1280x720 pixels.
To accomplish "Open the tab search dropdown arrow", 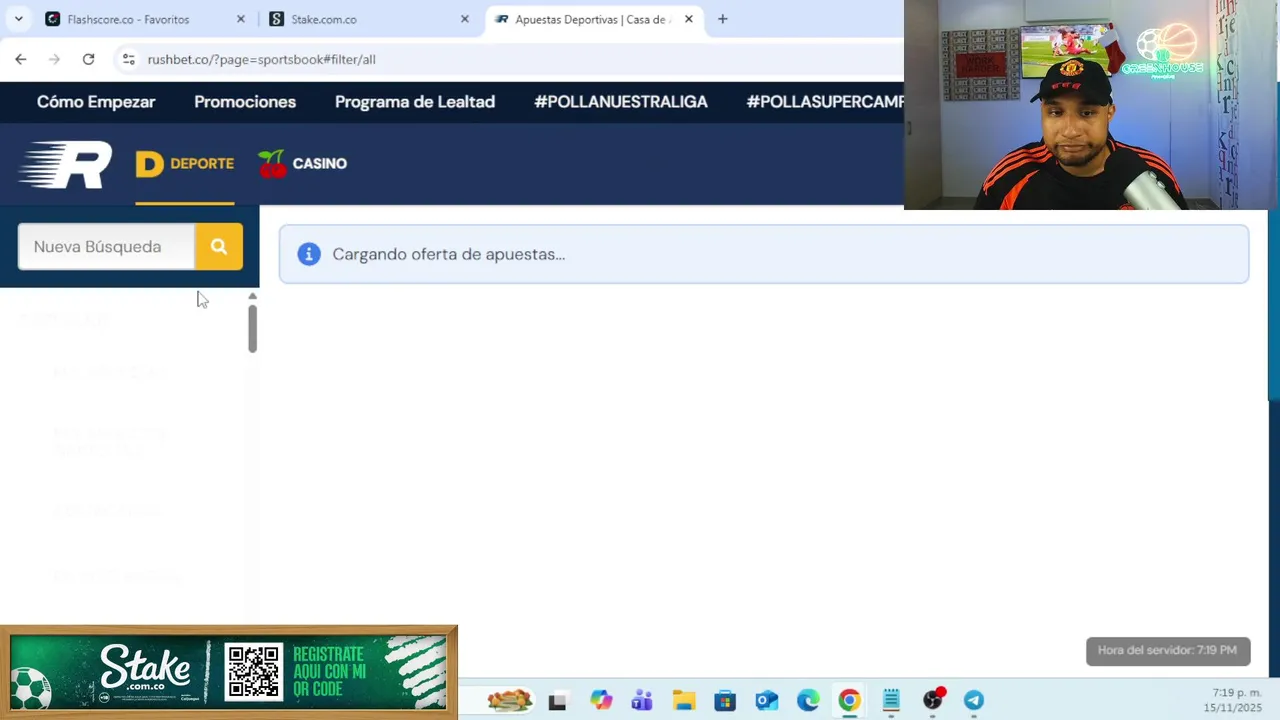I will pyautogui.click(x=18, y=19).
